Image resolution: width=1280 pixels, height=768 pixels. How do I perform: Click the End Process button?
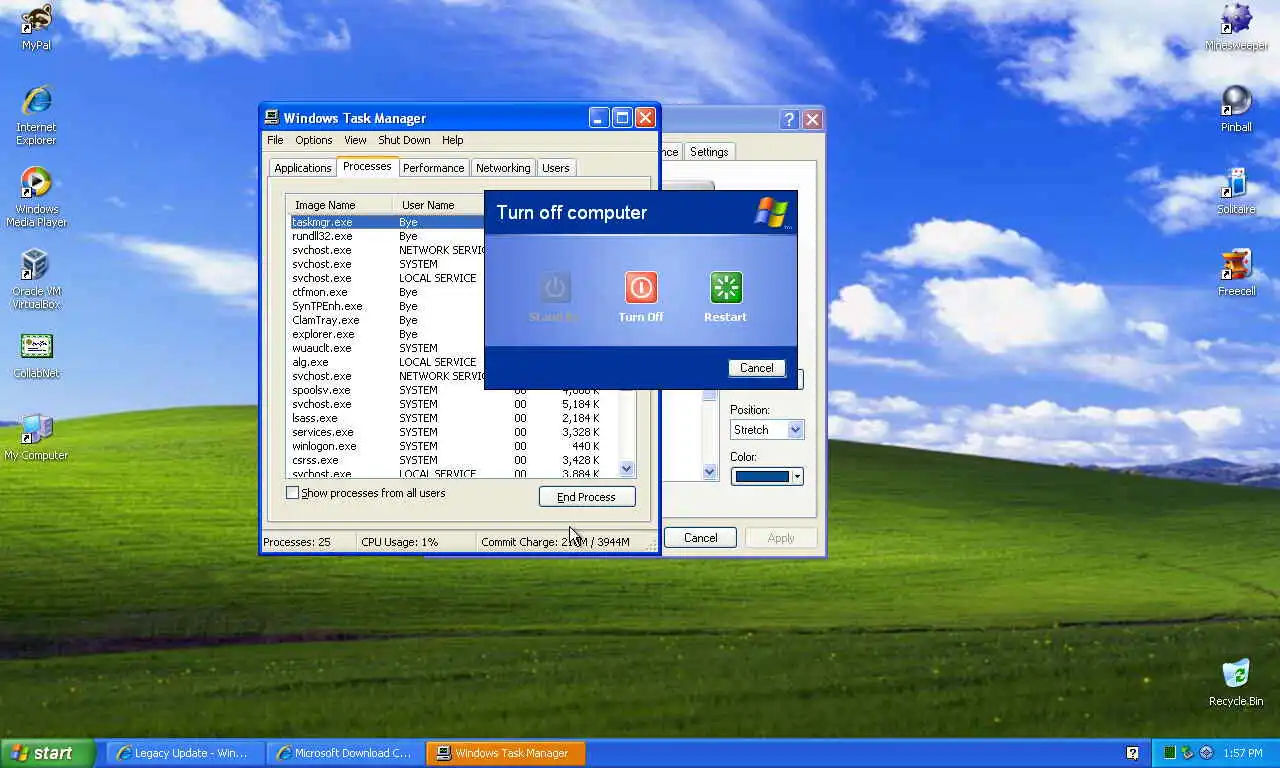[587, 497]
